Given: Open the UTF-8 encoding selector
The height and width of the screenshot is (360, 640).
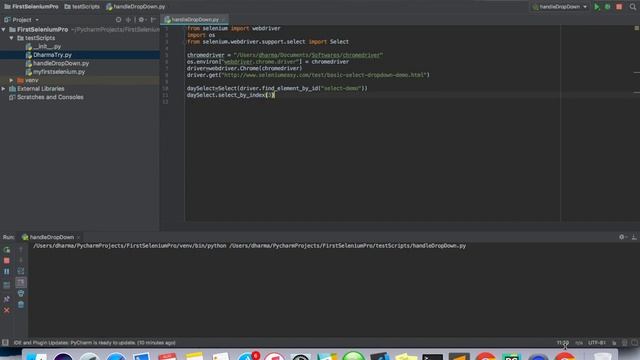Looking at the screenshot, I should pyautogui.click(x=597, y=343).
